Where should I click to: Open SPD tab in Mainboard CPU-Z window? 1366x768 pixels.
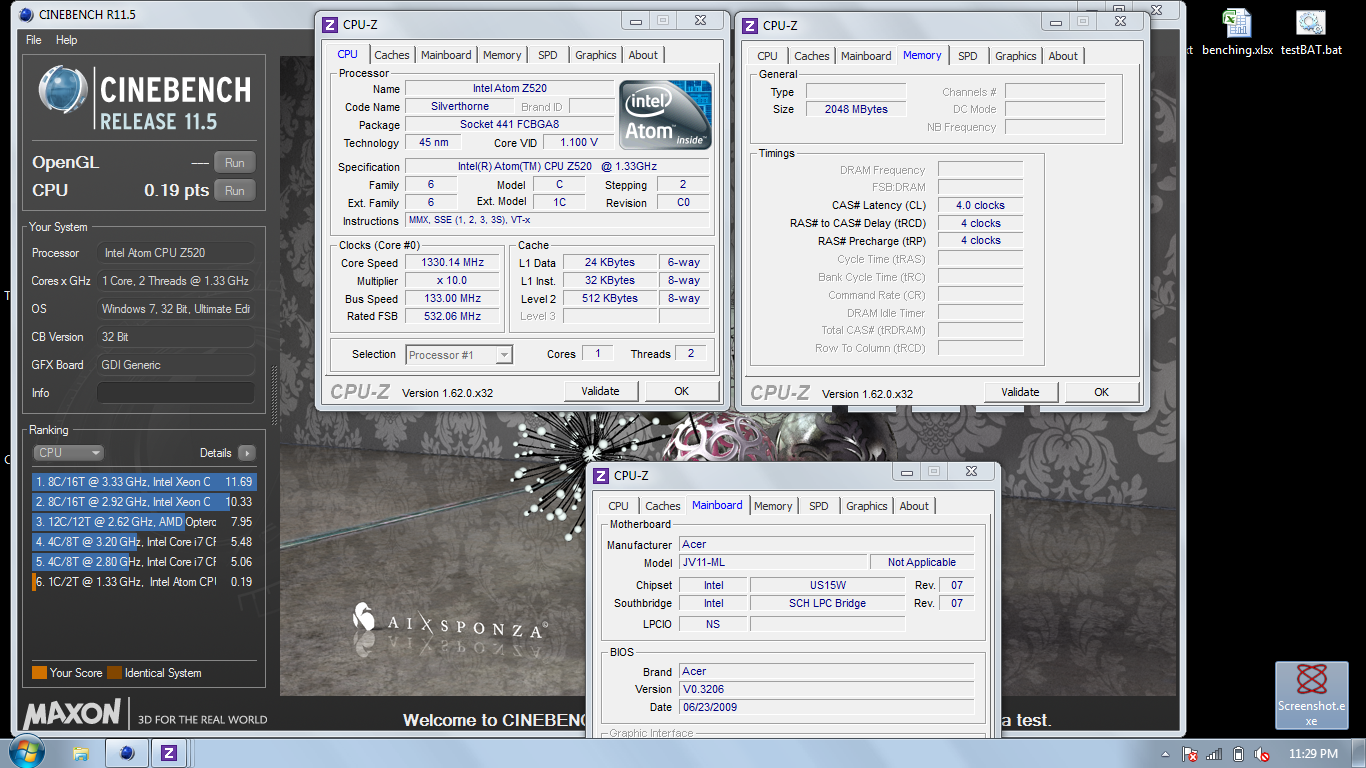click(x=818, y=507)
